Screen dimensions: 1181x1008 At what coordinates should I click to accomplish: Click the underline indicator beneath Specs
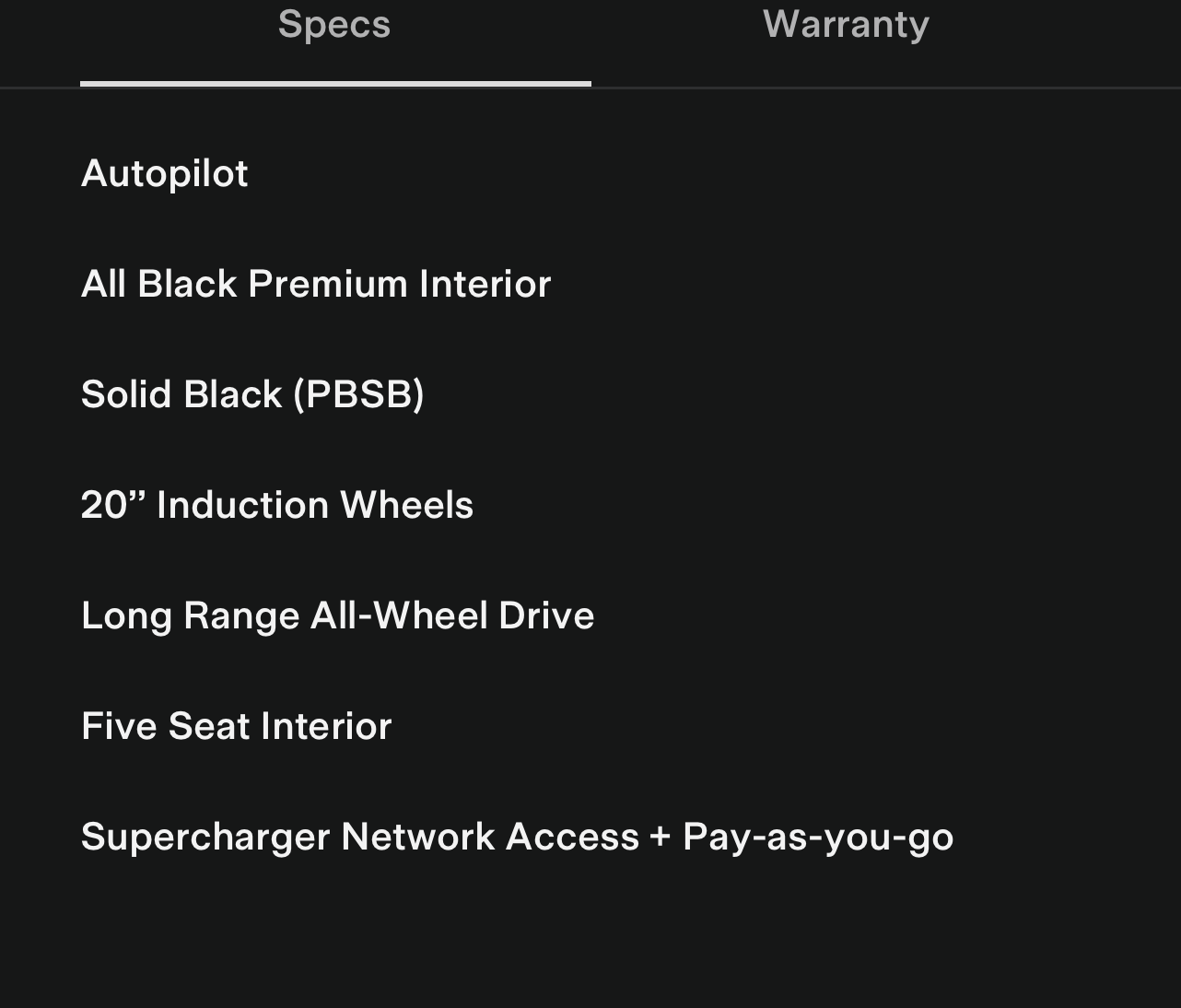point(335,84)
